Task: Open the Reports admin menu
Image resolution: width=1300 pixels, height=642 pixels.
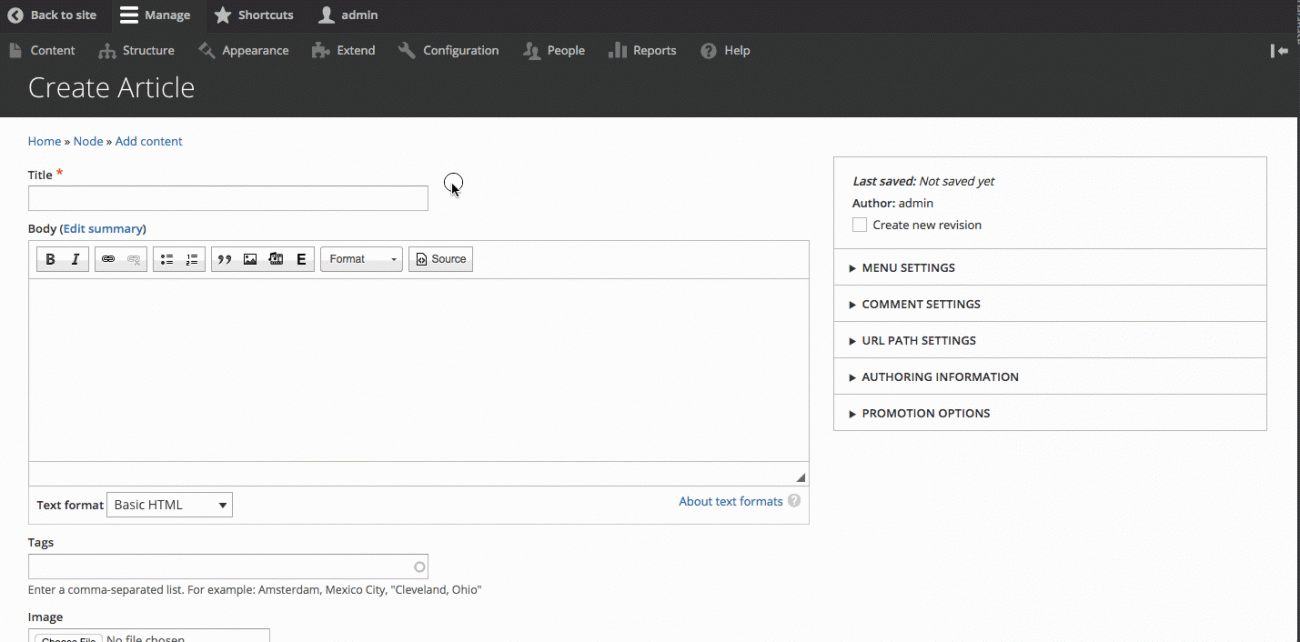Action: coord(643,50)
